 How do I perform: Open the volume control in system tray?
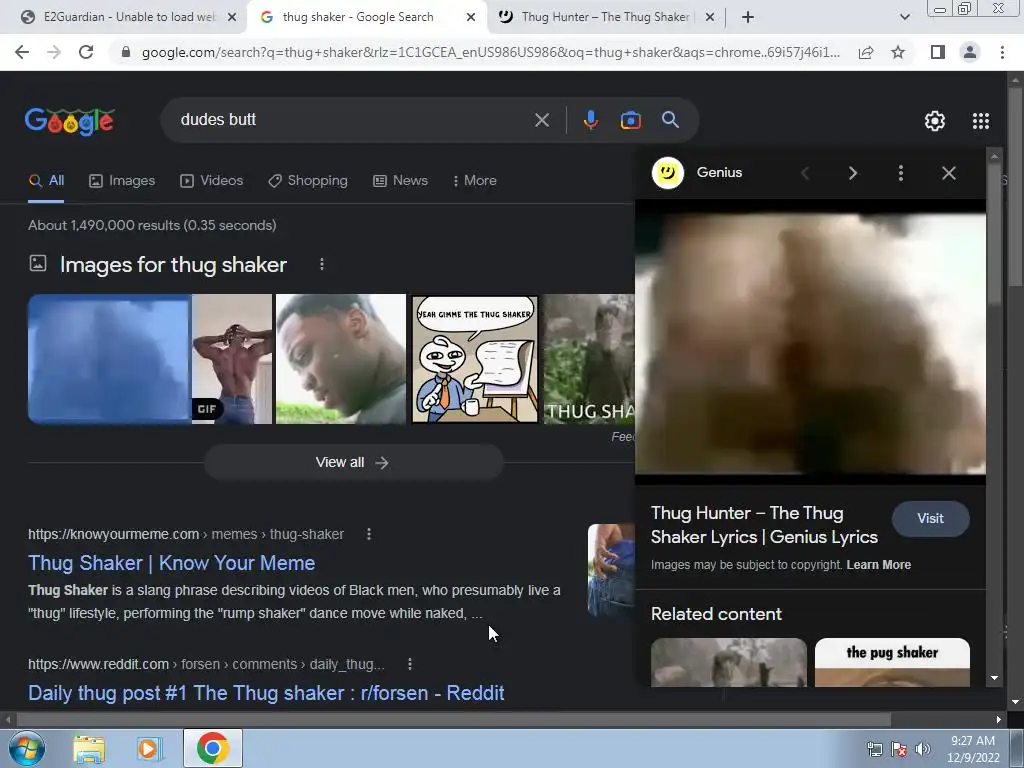coord(923,748)
